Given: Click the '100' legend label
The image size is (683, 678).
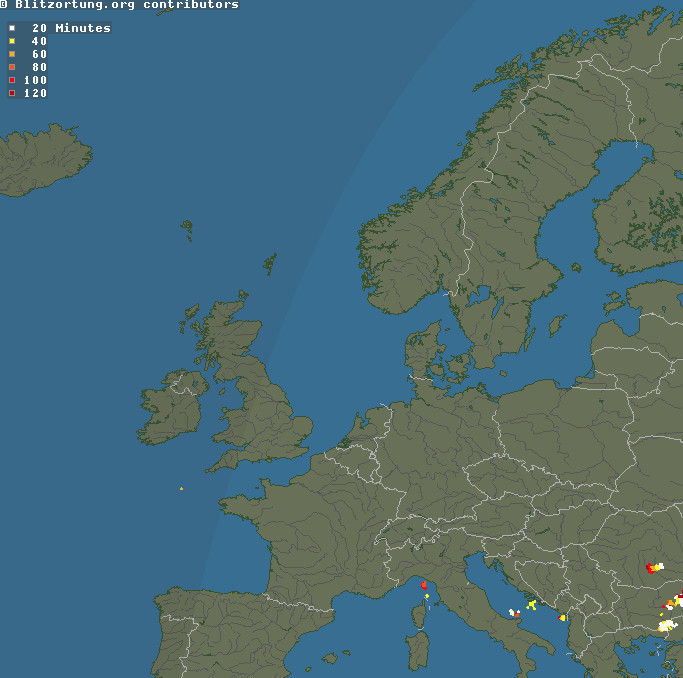Looking at the screenshot, I should (35, 80).
